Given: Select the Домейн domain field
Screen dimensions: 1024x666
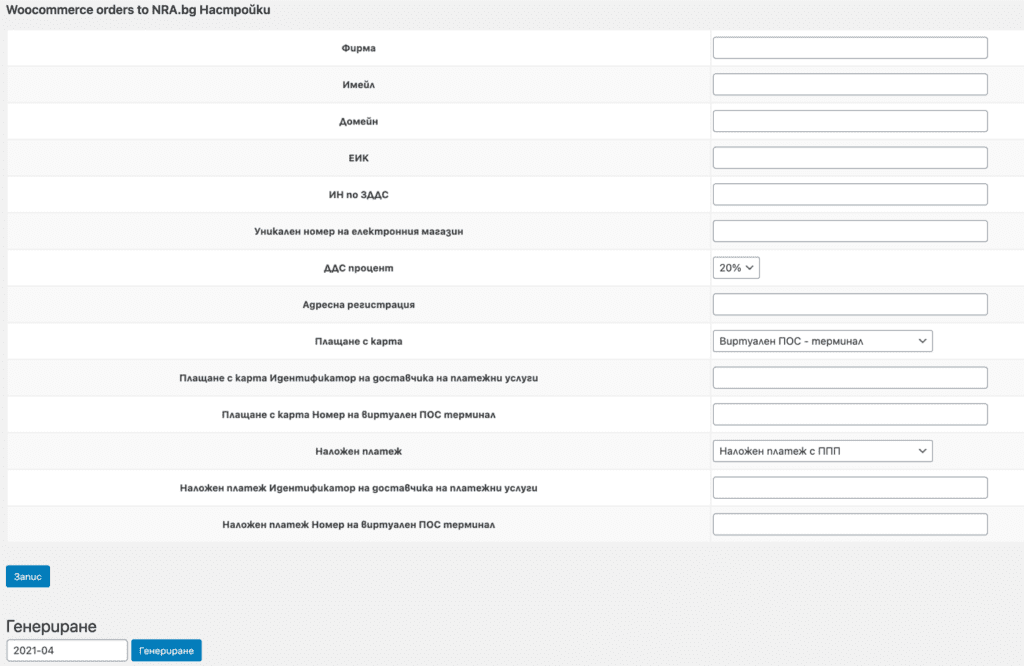Looking at the screenshot, I should (848, 120).
